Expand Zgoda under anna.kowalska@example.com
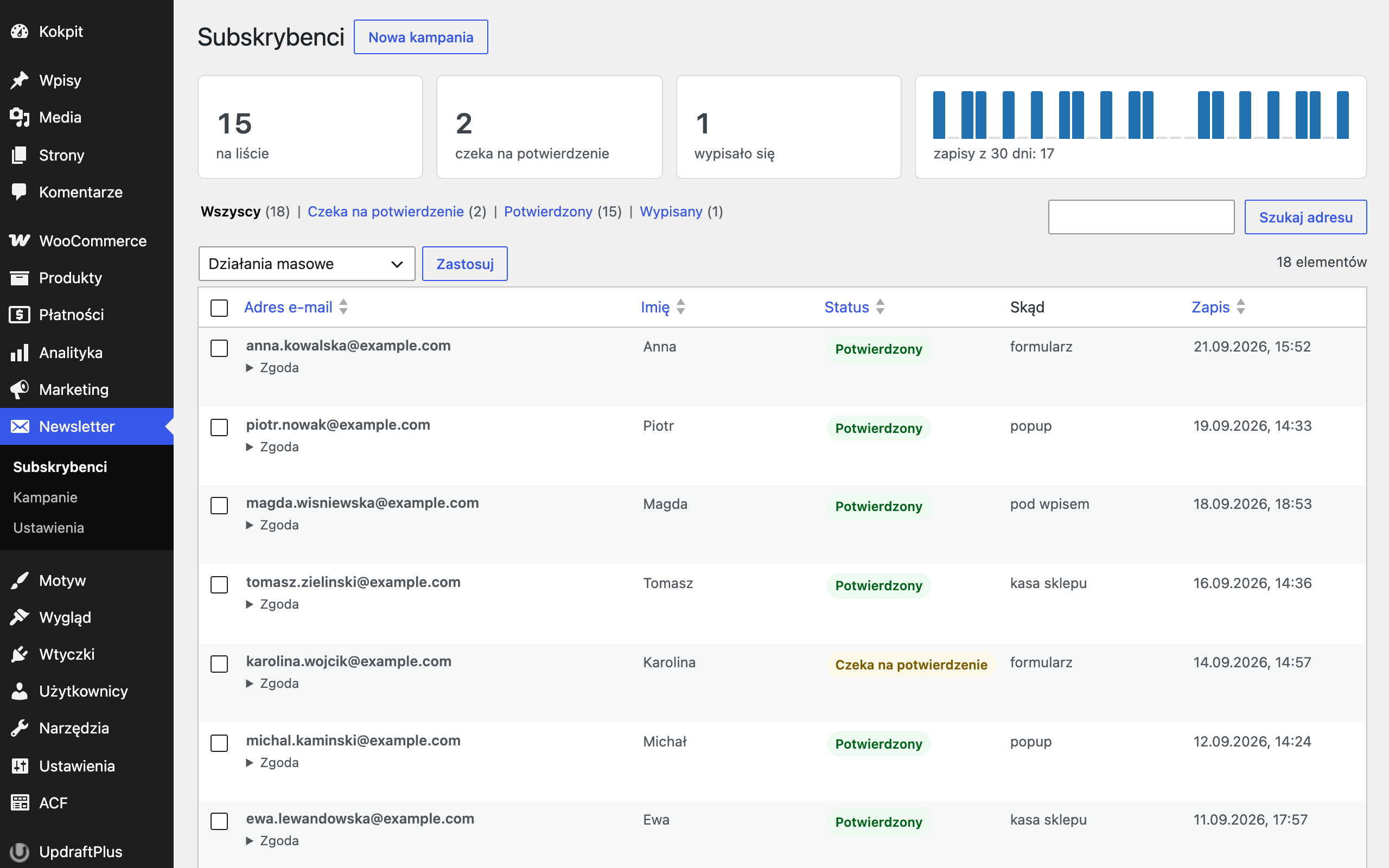This screenshot has height=868, width=1389. coord(272,367)
